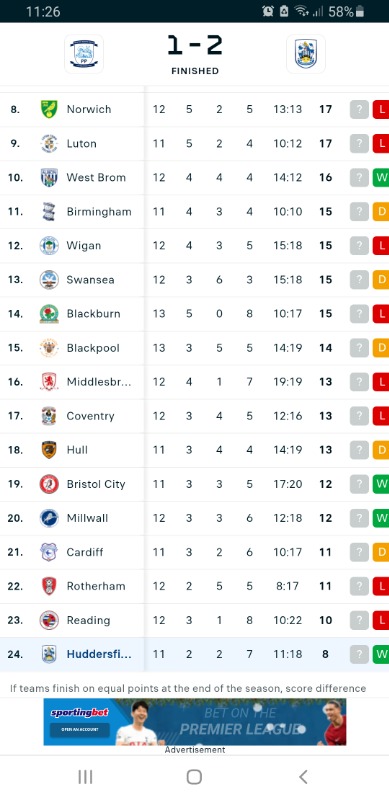Screen dimensions: 389x800
Task: Tap the Android recent apps button
Action: (85, 777)
